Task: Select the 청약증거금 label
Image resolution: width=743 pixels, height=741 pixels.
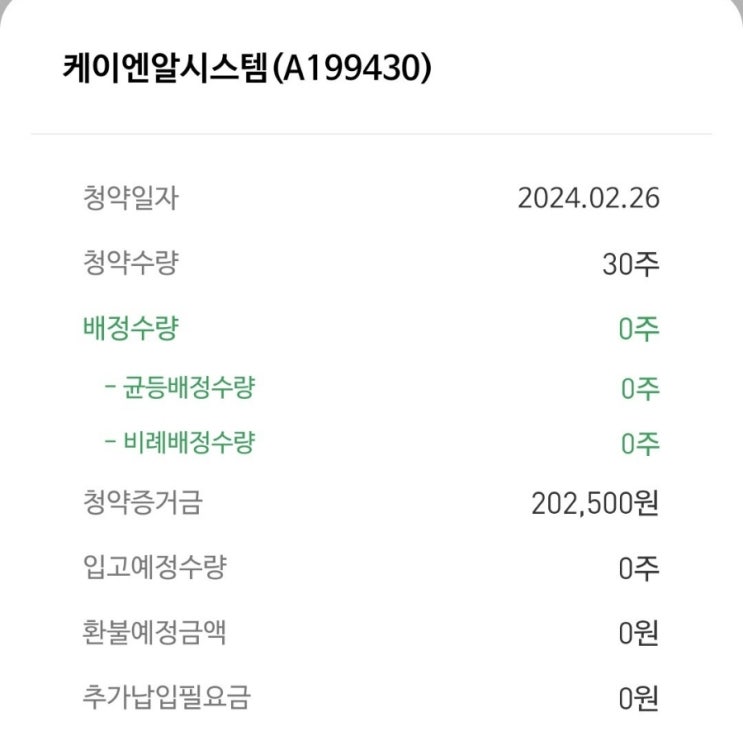Action: coord(142,502)
